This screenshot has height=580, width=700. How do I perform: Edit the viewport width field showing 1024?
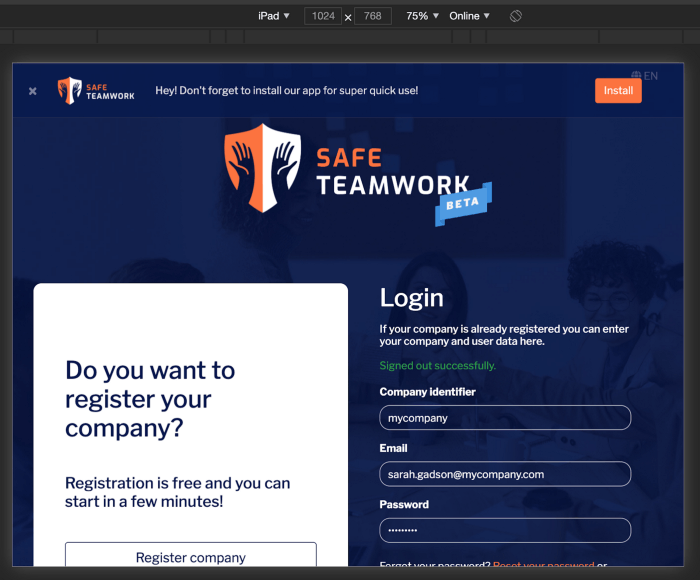pos(324,16)
